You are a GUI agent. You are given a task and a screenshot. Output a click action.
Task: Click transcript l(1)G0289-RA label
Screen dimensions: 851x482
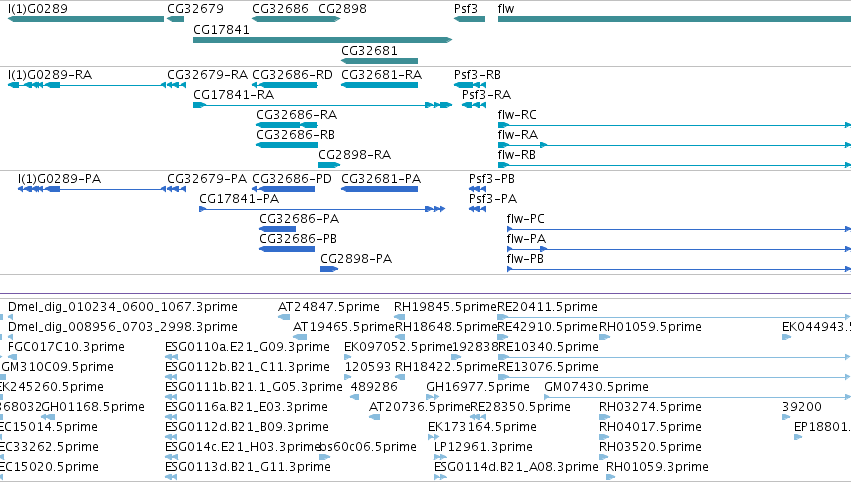coord(50,74)
